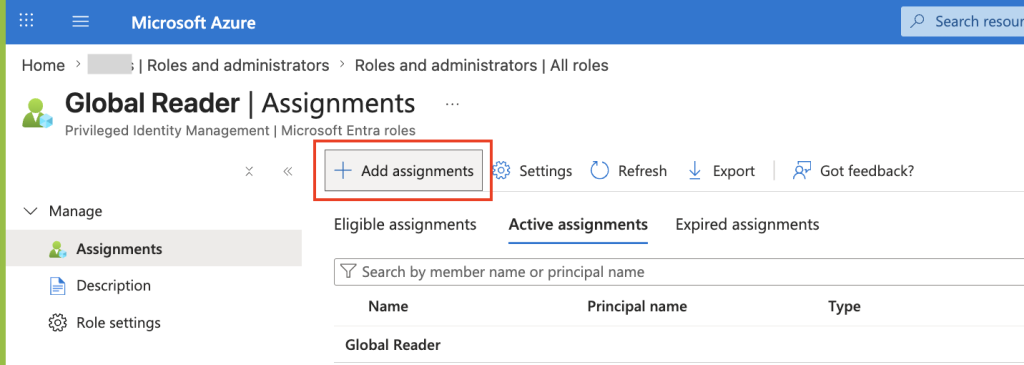The height and width of the screenshot is (365, 1024).
Task: Click the filter funnel icon in search box
Action: point(348,272)
